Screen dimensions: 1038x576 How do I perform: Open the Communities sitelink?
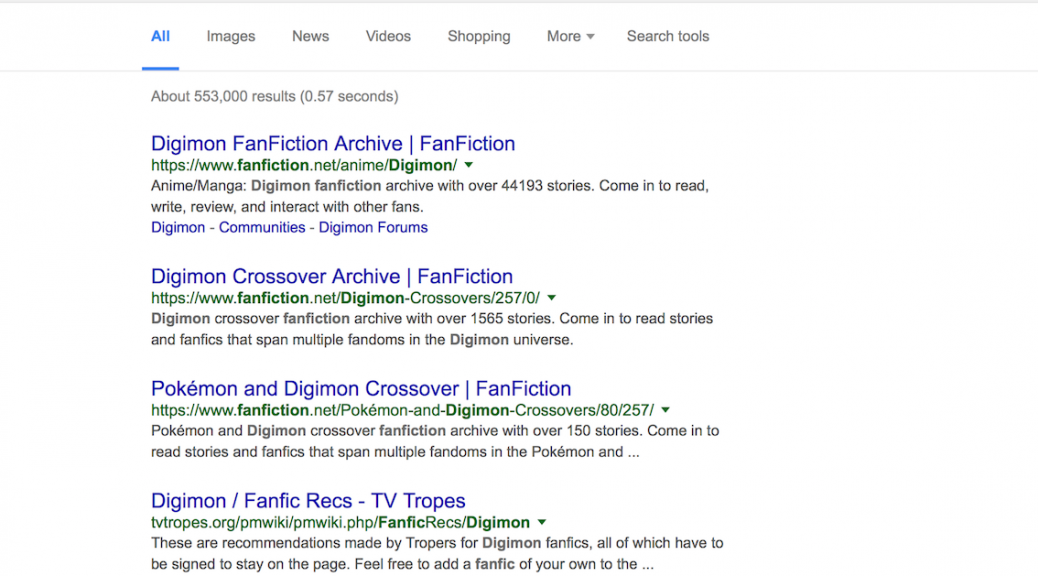pyautogui.click(x=262, y=227)
